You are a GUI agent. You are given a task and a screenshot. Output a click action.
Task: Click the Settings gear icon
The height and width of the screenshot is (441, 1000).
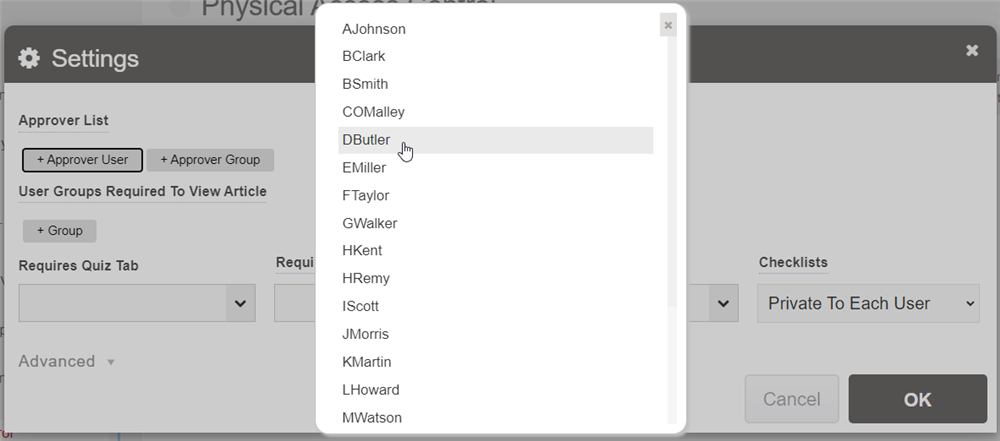(30, 58)
